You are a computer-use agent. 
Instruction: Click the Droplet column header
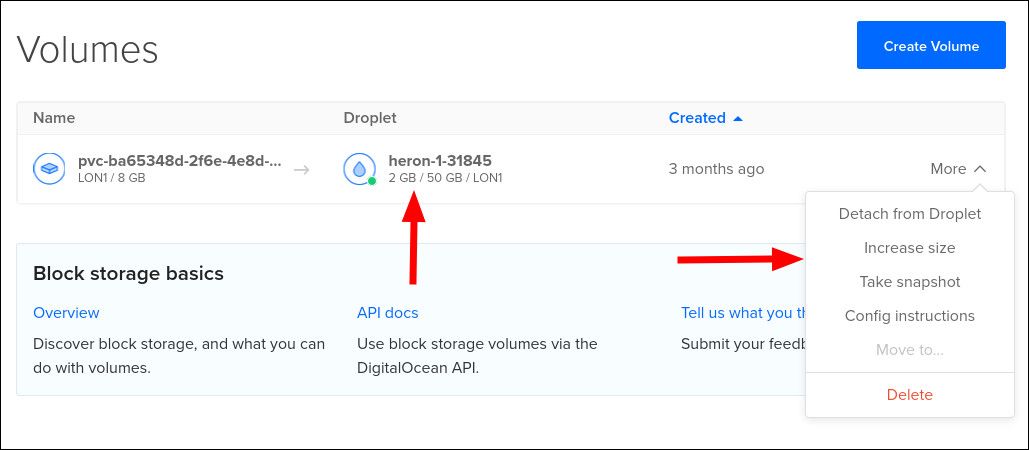coord(370,118)
